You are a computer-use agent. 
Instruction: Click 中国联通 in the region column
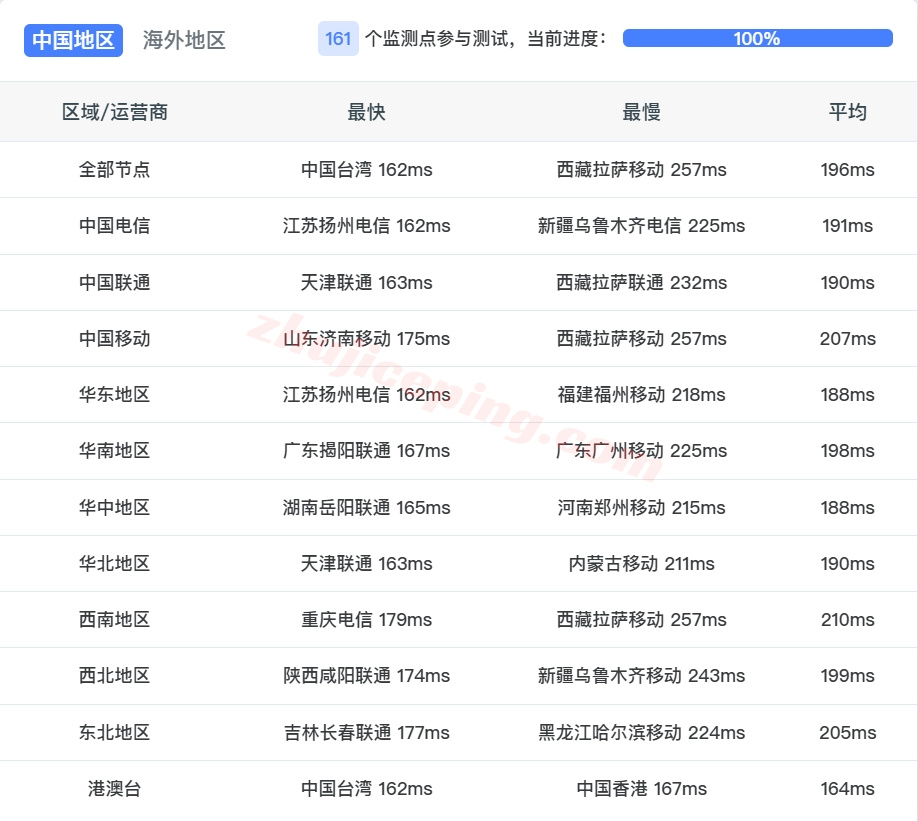[112, 282]
